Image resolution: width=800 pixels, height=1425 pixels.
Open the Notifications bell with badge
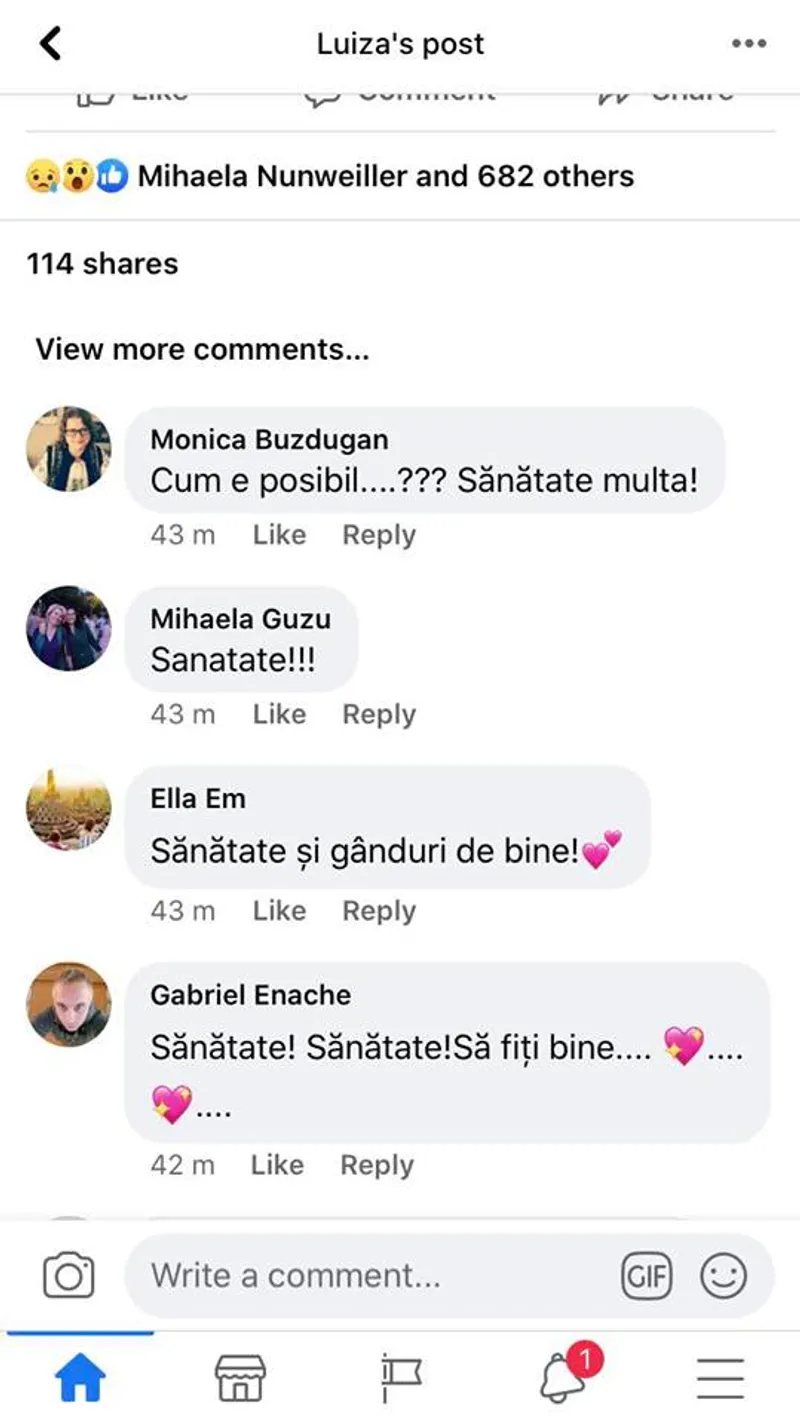coord(563,1378)
